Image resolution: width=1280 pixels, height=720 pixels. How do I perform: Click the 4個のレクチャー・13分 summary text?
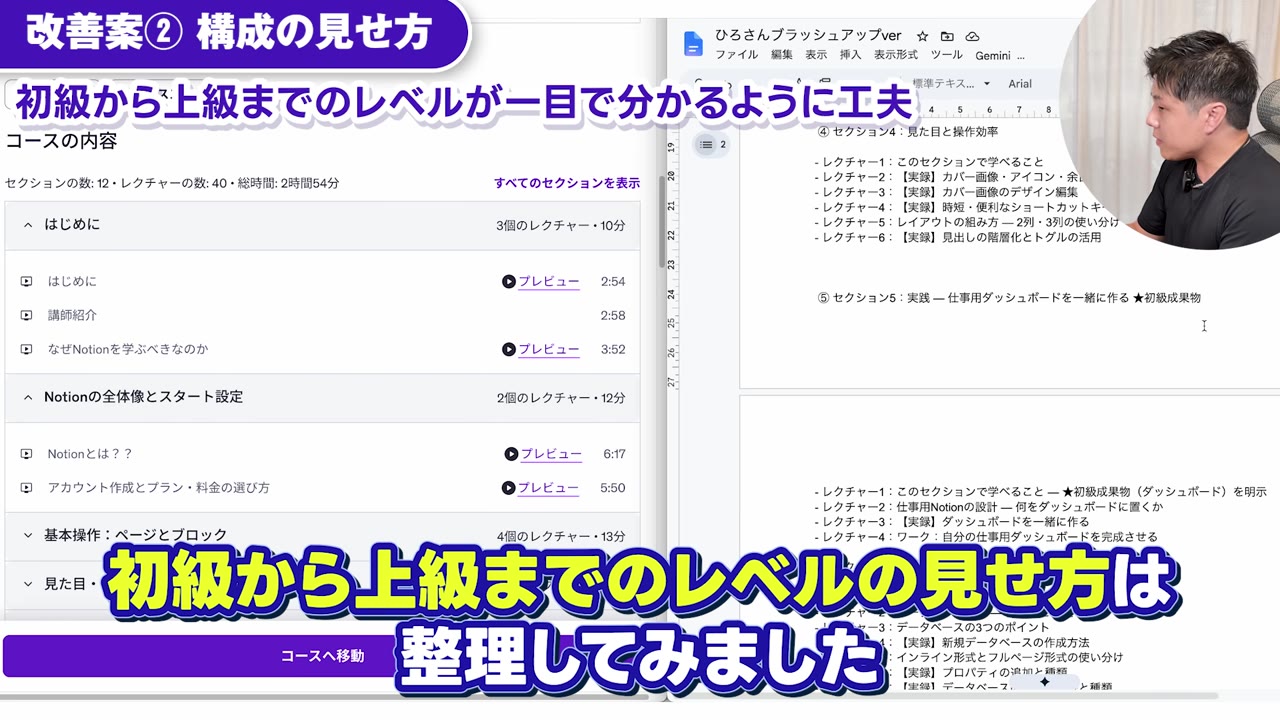pos(561,536)
